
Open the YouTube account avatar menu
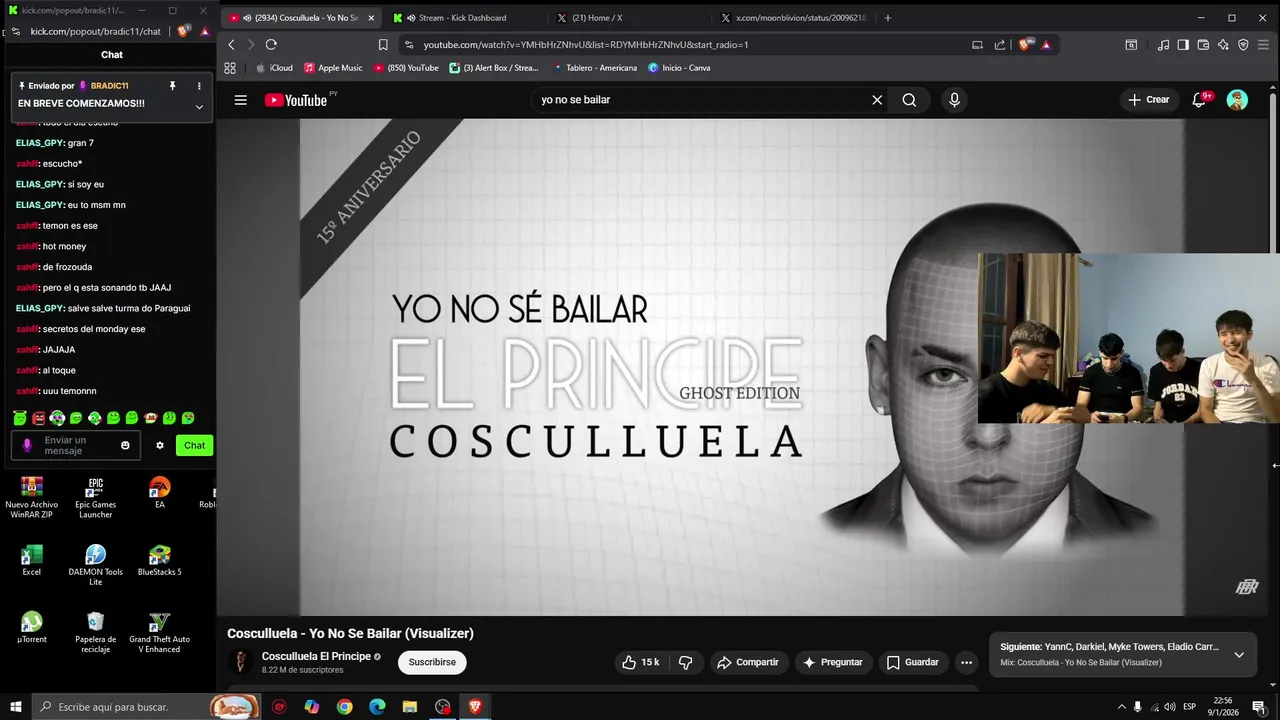(x=1237, y=100)
